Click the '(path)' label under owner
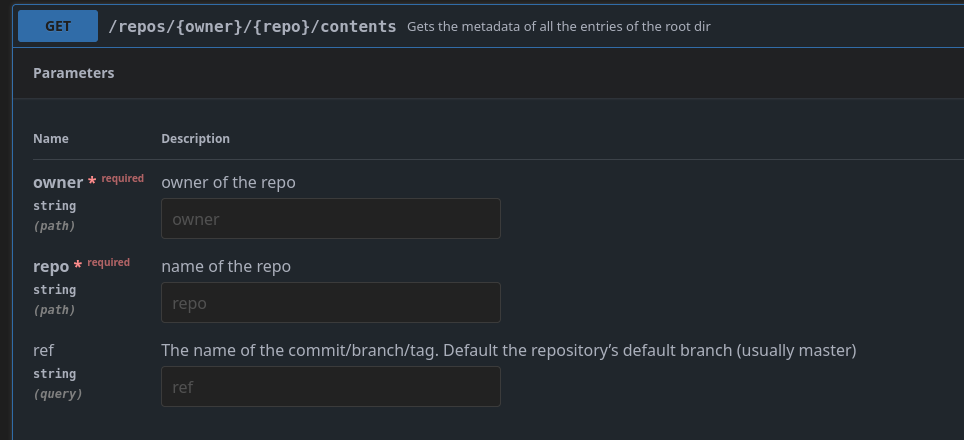This screenshot has height=440, width=964. coord(54,226)
